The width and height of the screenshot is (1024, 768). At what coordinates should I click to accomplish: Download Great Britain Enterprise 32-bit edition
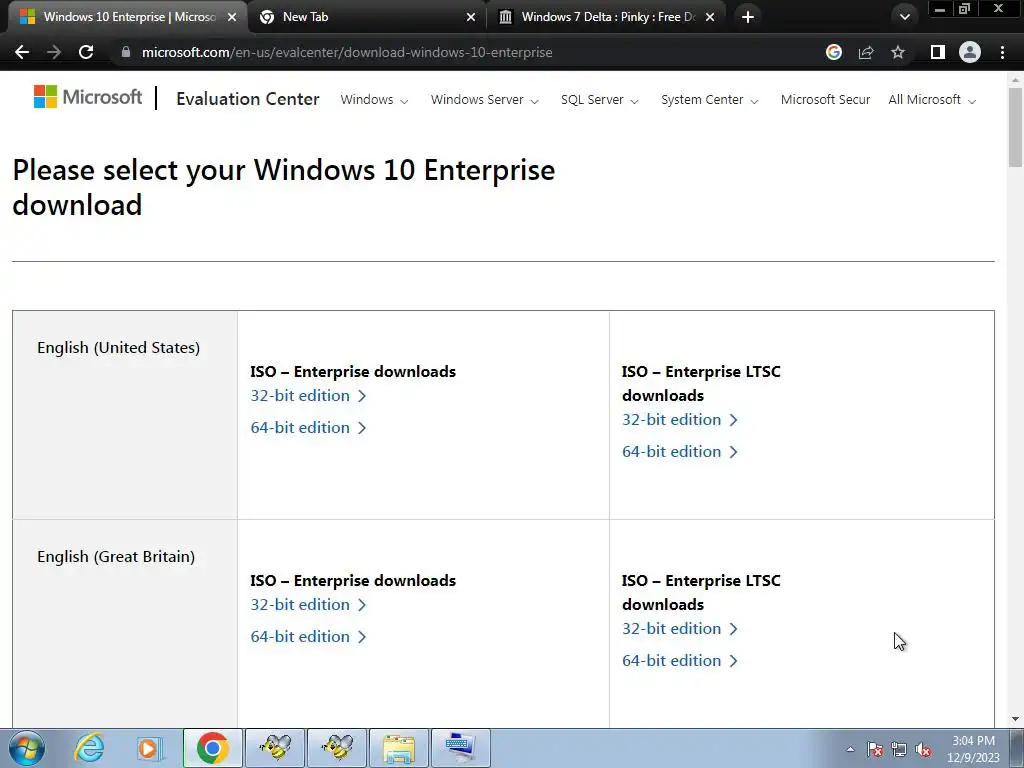tap(308, 605)
